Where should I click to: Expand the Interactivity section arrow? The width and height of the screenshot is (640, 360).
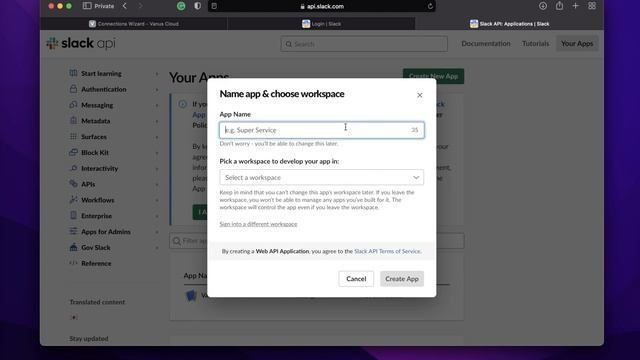tap(157, 169)
